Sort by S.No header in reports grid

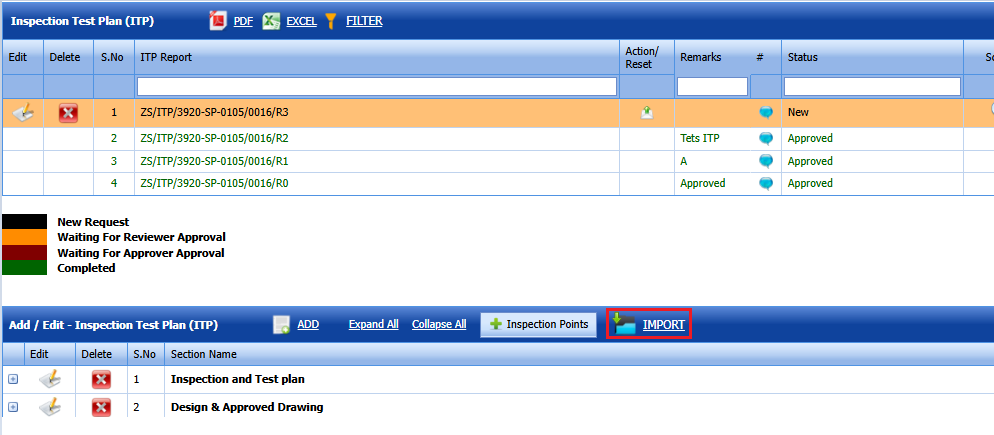coord(112,57)
